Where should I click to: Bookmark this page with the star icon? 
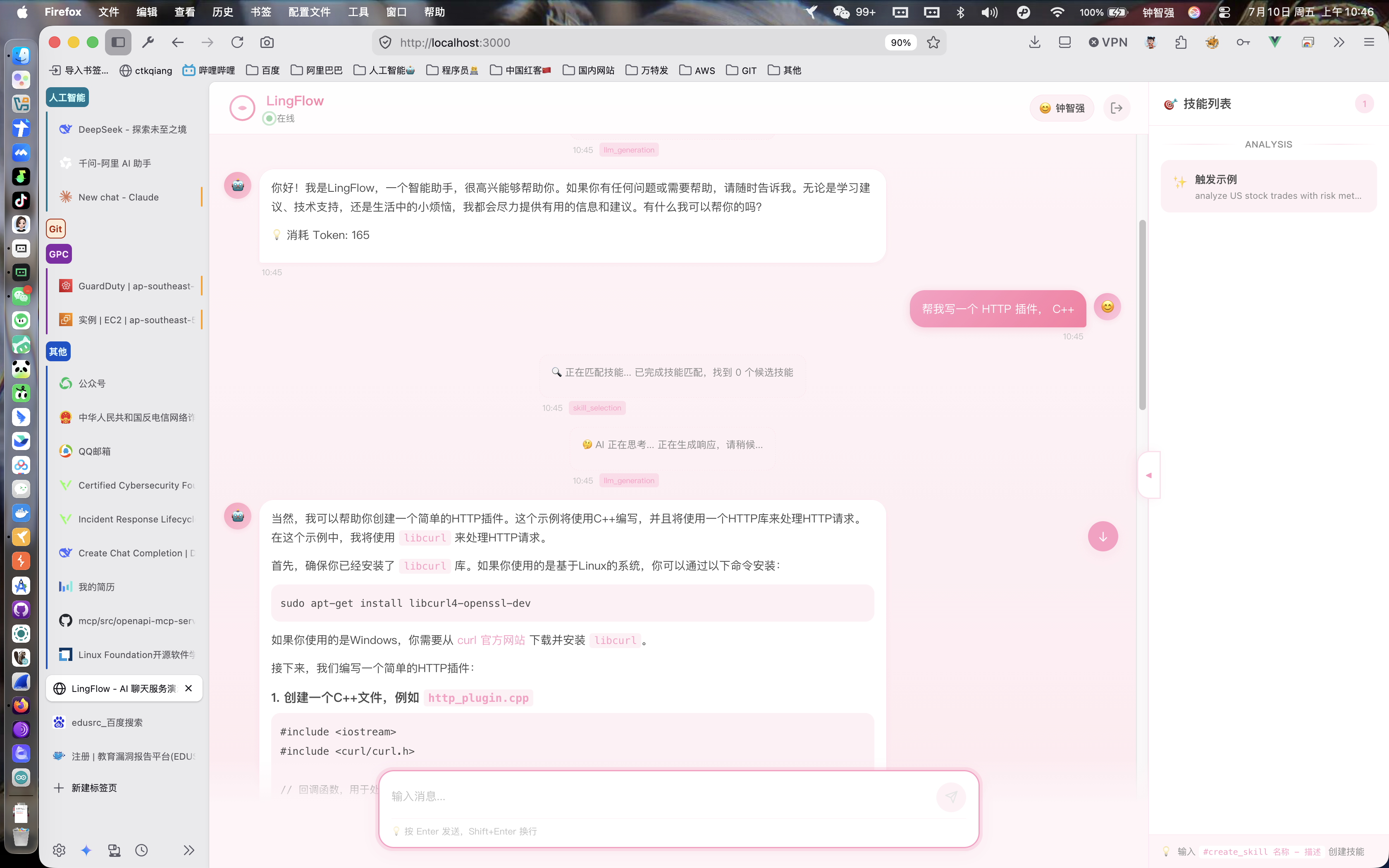933,43
